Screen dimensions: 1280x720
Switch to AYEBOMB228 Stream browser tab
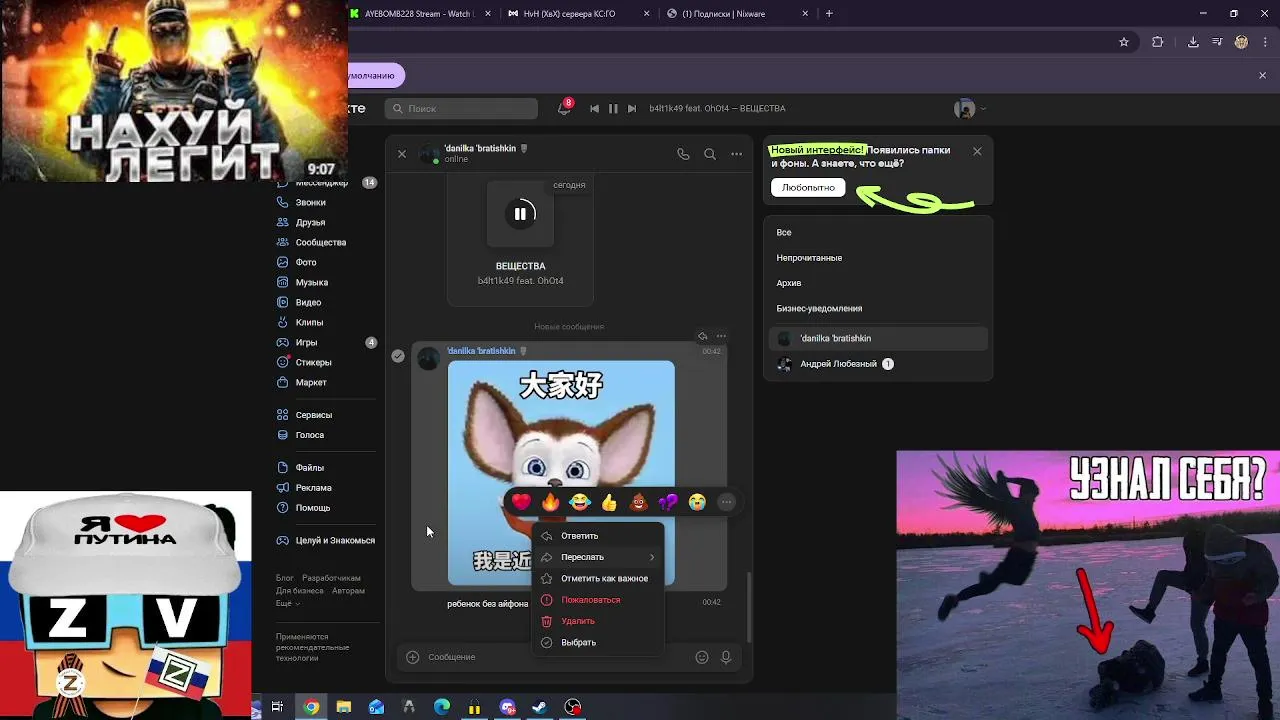tap(418, 14)
